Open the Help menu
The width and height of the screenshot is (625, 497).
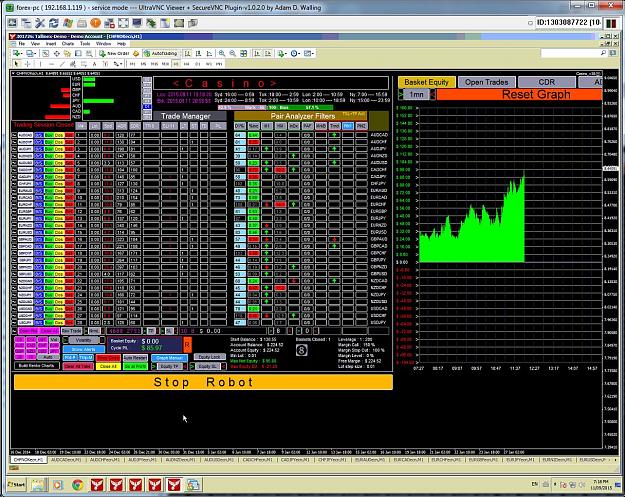click(122, 43)
